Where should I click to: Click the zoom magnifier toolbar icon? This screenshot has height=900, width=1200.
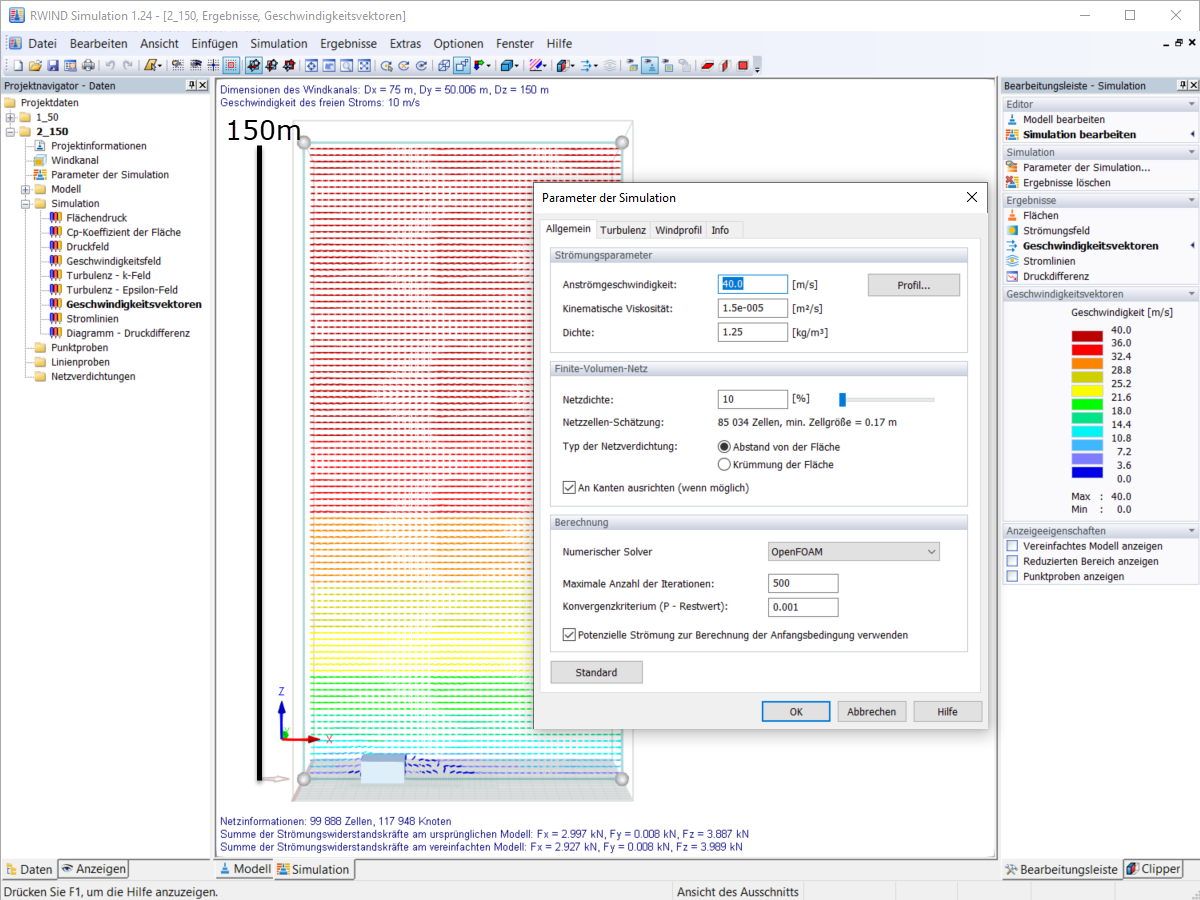[347, 66]
